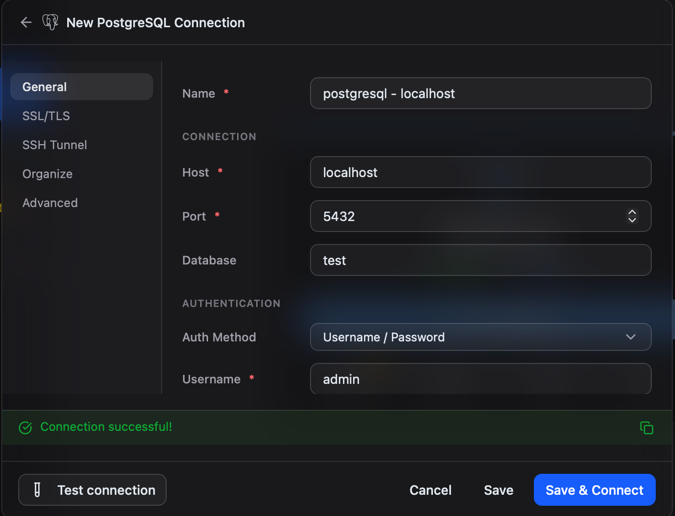Click the green success checkmark icon
Viewport: 675px width, 516px height.
pos(25,427)
